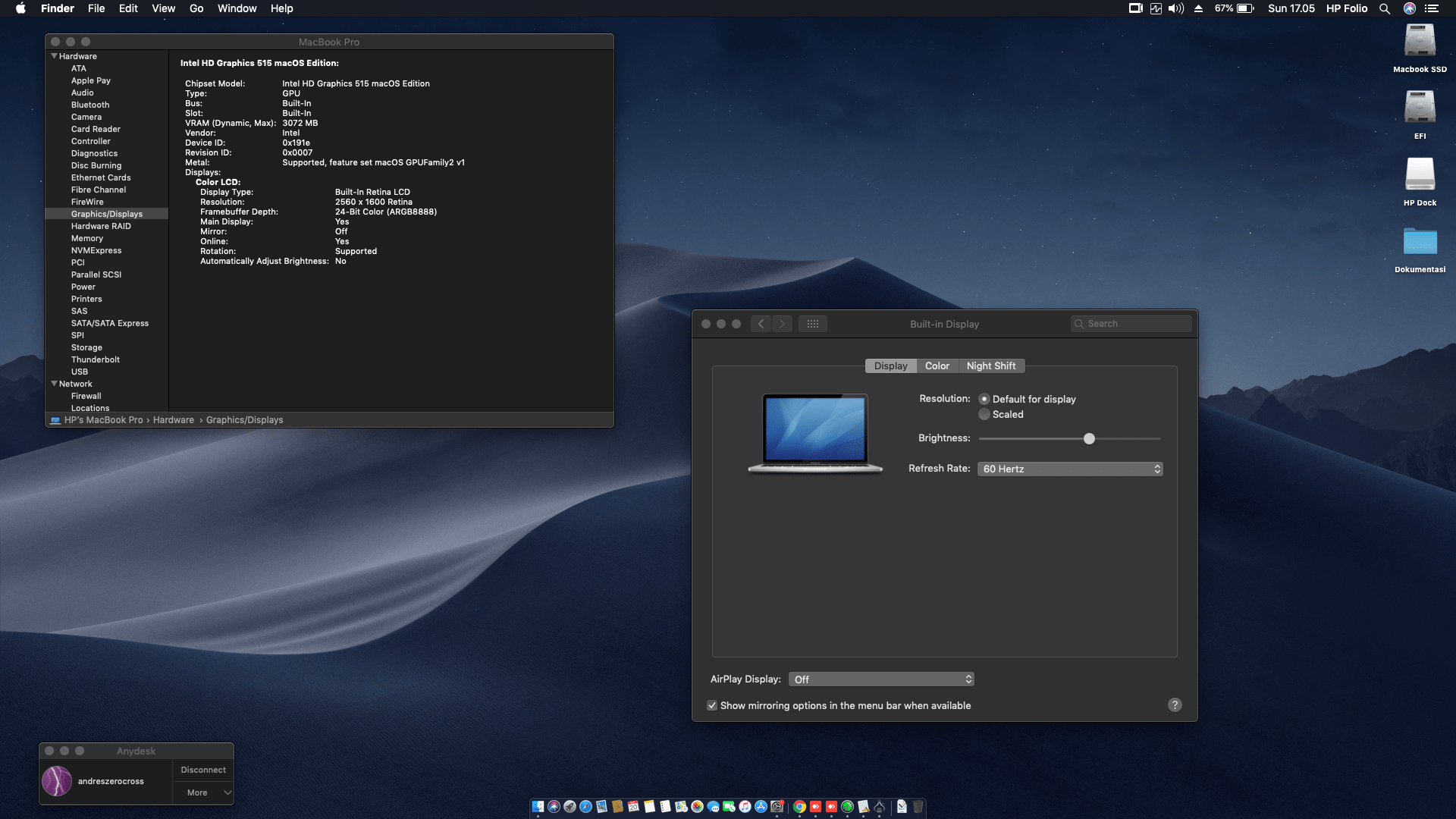The width and height of the screenshot is (1456, 819).
Task: Open the AirPlay Display dropdown
Action: (881, 679)
